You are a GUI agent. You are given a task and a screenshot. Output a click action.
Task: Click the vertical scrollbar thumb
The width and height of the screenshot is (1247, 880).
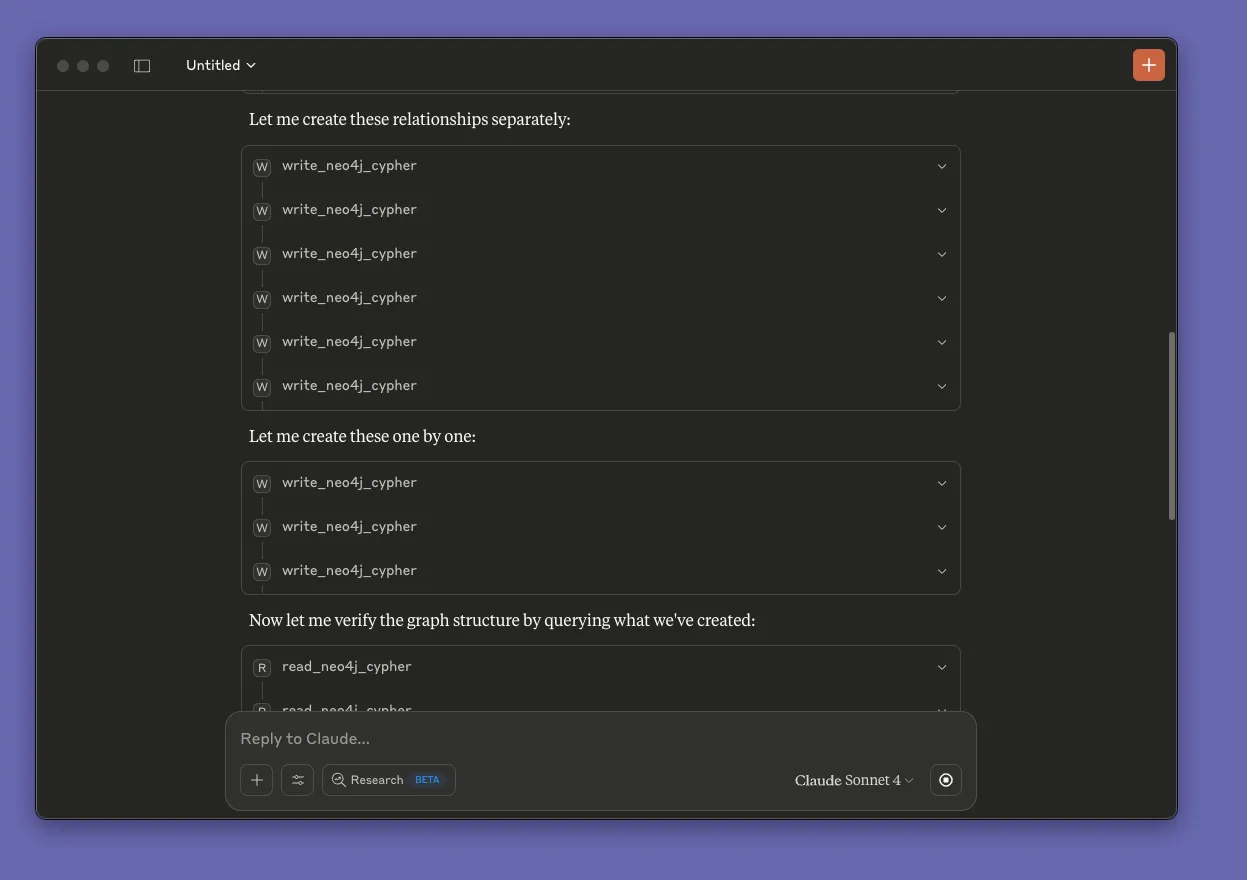pyautogui.click(x=1171, y=425)
